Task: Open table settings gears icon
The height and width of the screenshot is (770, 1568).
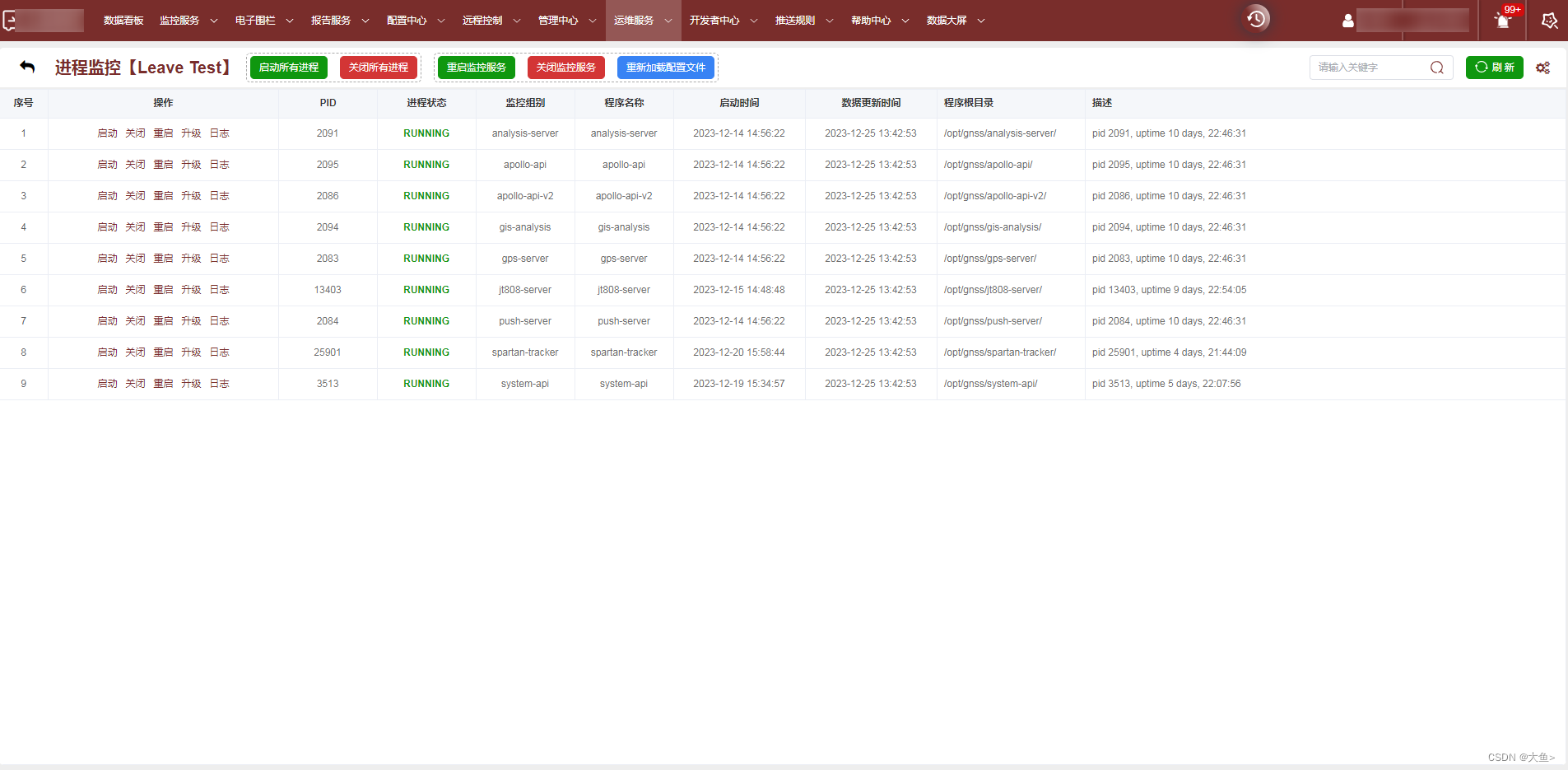Action: click(x=1543, y=68)
